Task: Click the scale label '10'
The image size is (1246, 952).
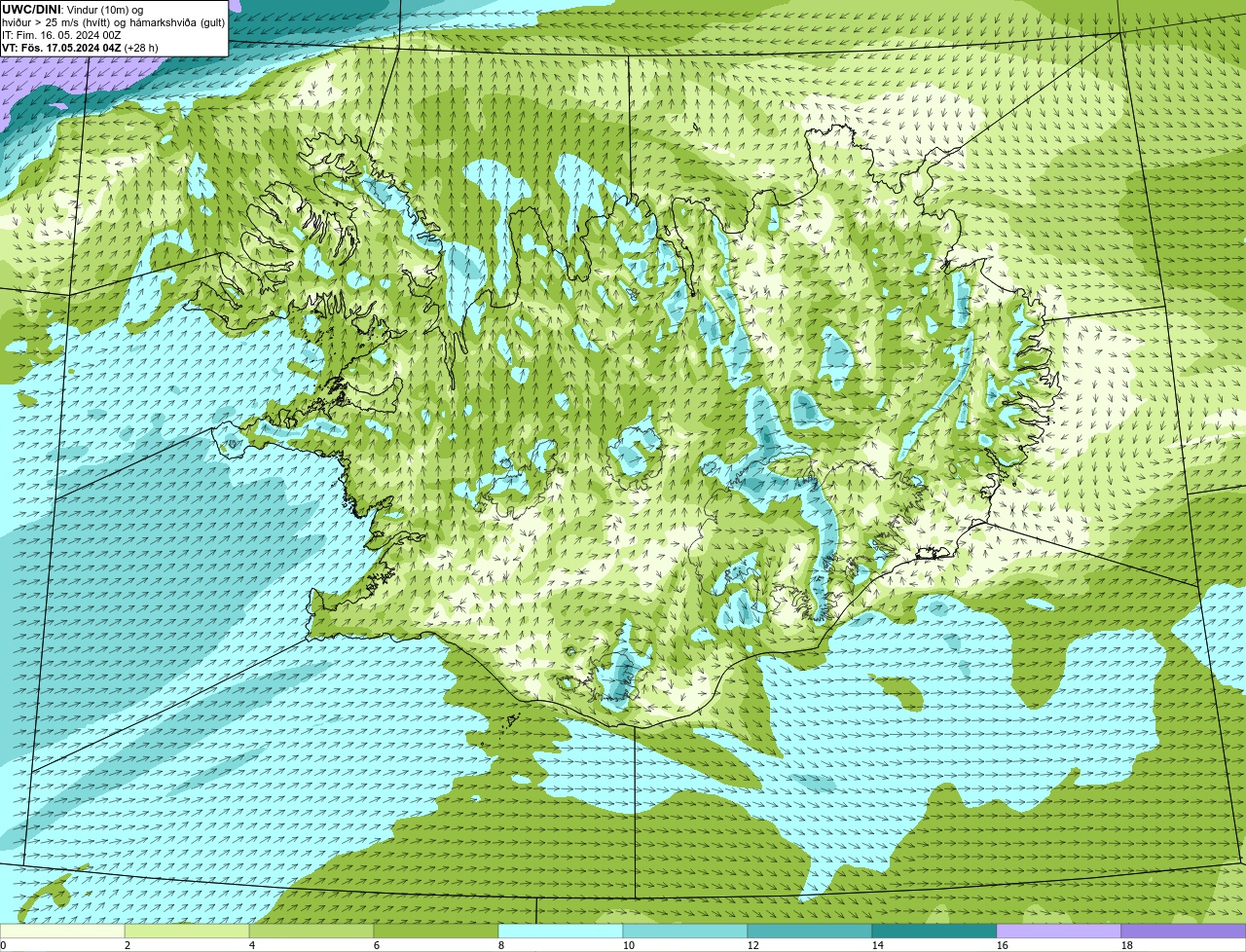Action: (628, 945)
